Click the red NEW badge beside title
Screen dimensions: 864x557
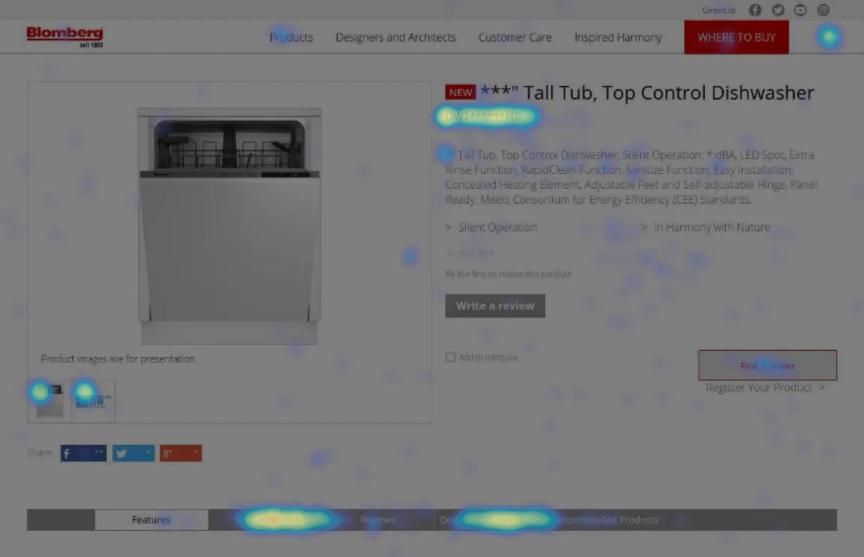point(460,92)
